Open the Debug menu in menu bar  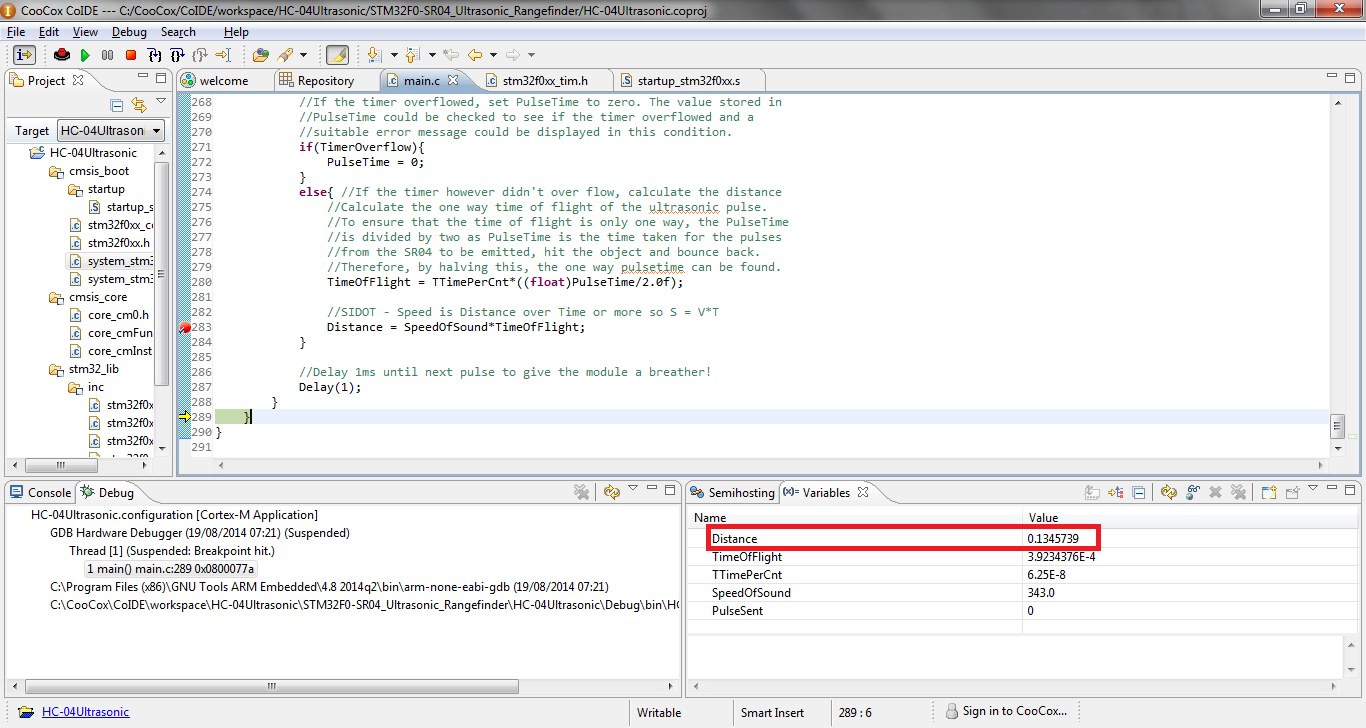pyautogui.click(x=129, y=32)
